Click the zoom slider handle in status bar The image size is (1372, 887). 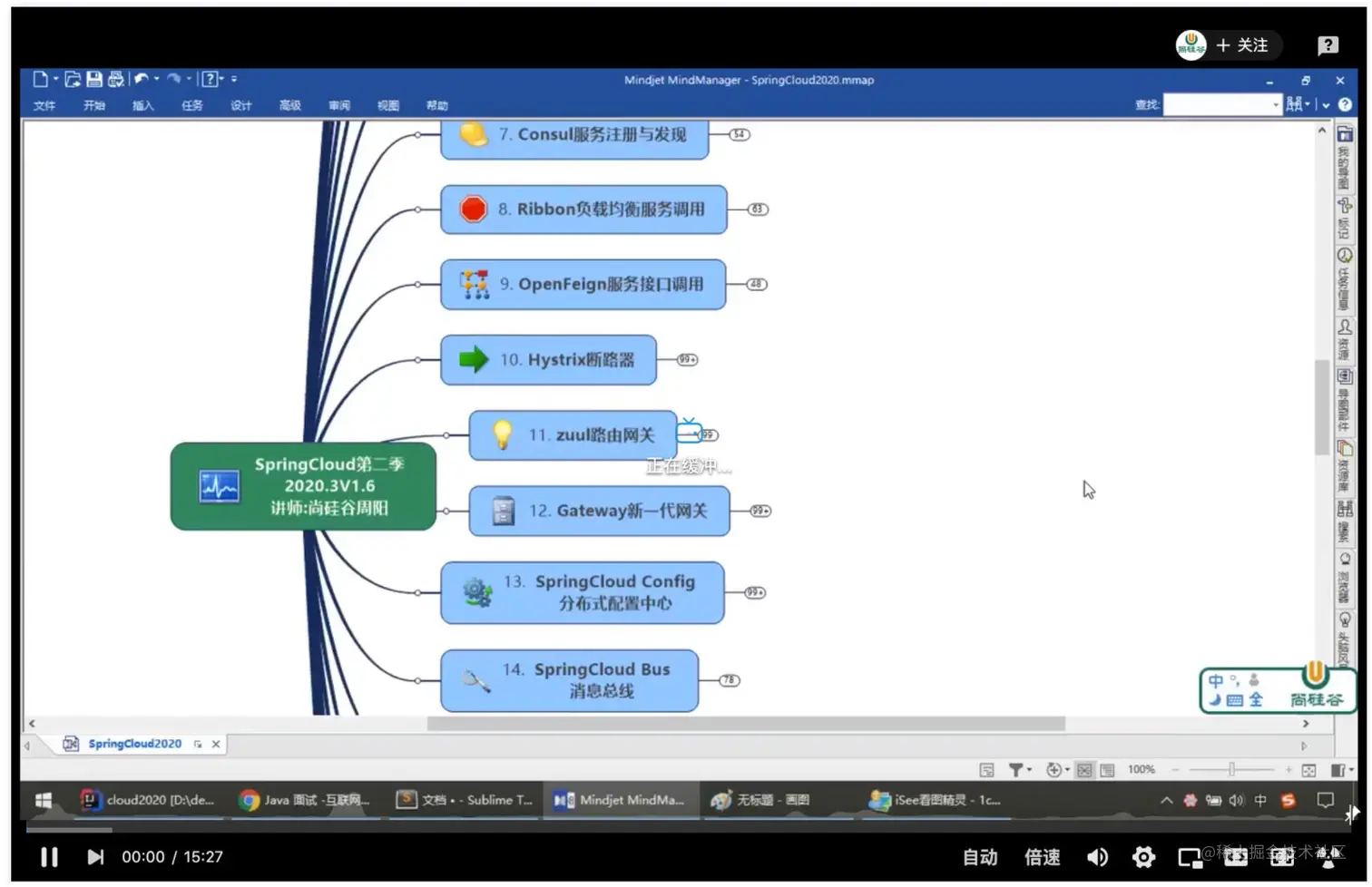tap(1231, 769)
